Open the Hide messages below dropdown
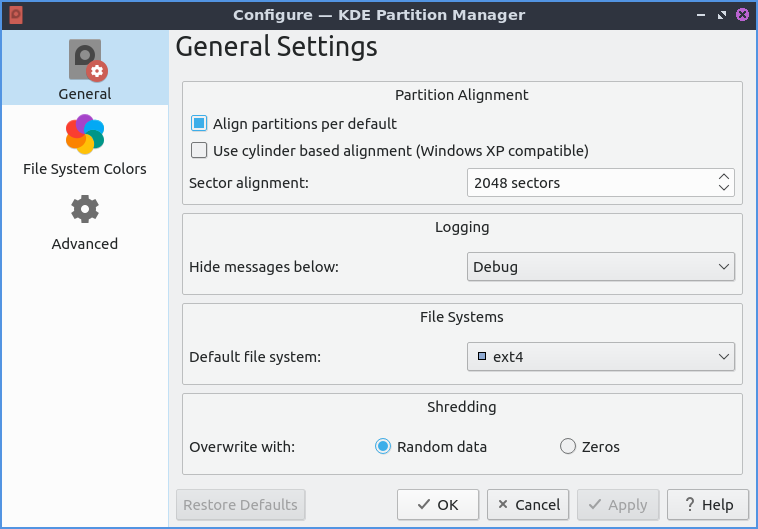The image size is (758, 529). click(600, 267)
